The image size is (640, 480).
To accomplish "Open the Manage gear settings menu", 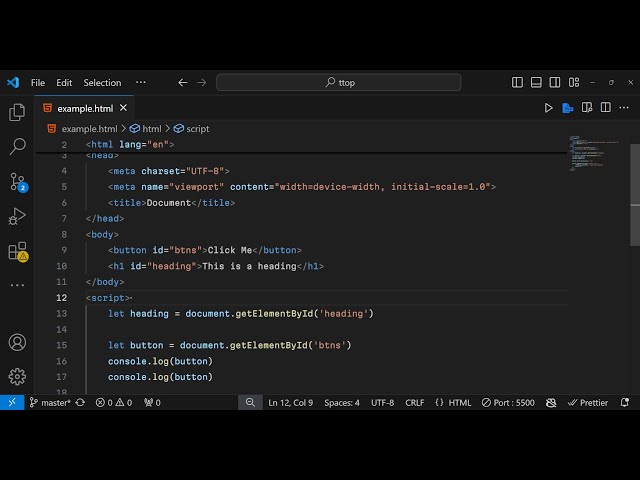I will [x=17, y=376].
